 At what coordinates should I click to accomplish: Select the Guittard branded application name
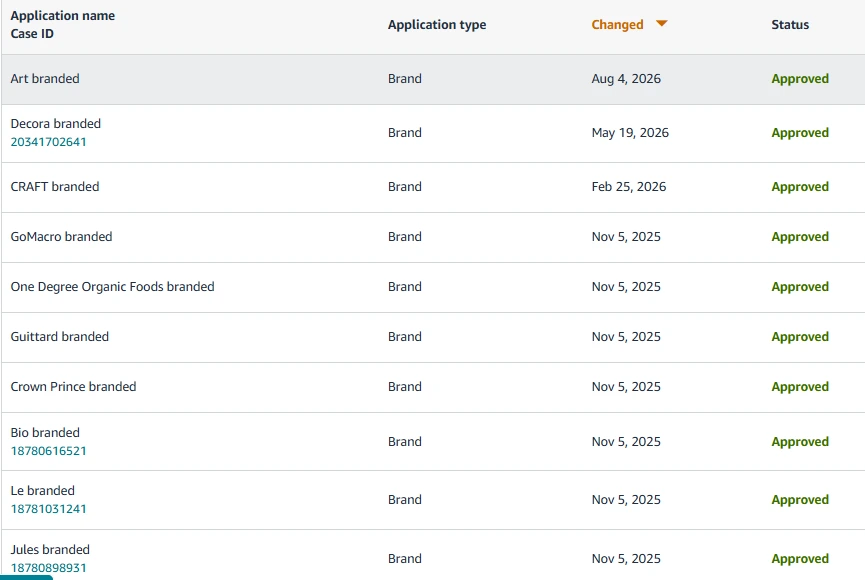(x=60, y=337)
